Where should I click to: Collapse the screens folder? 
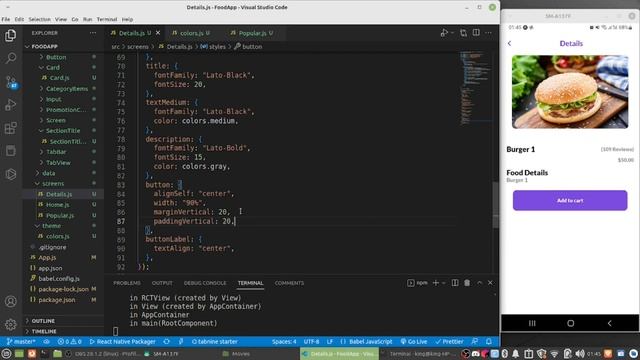(53, 184)
